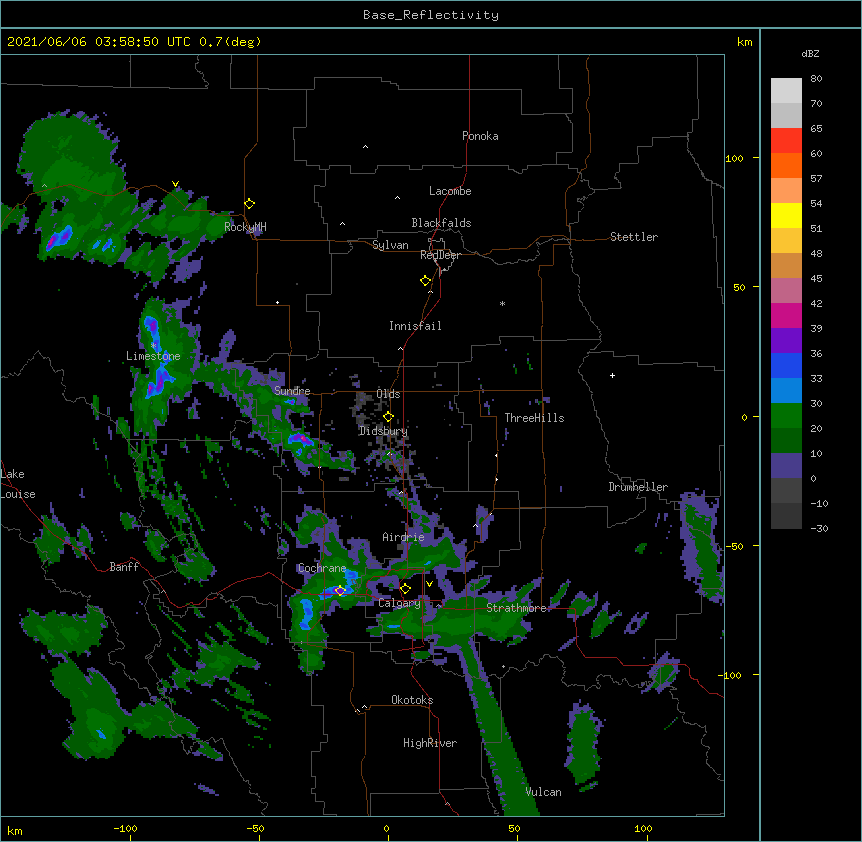Select the Airdrie label
The image size is (862, 842).
pos(403,537)
